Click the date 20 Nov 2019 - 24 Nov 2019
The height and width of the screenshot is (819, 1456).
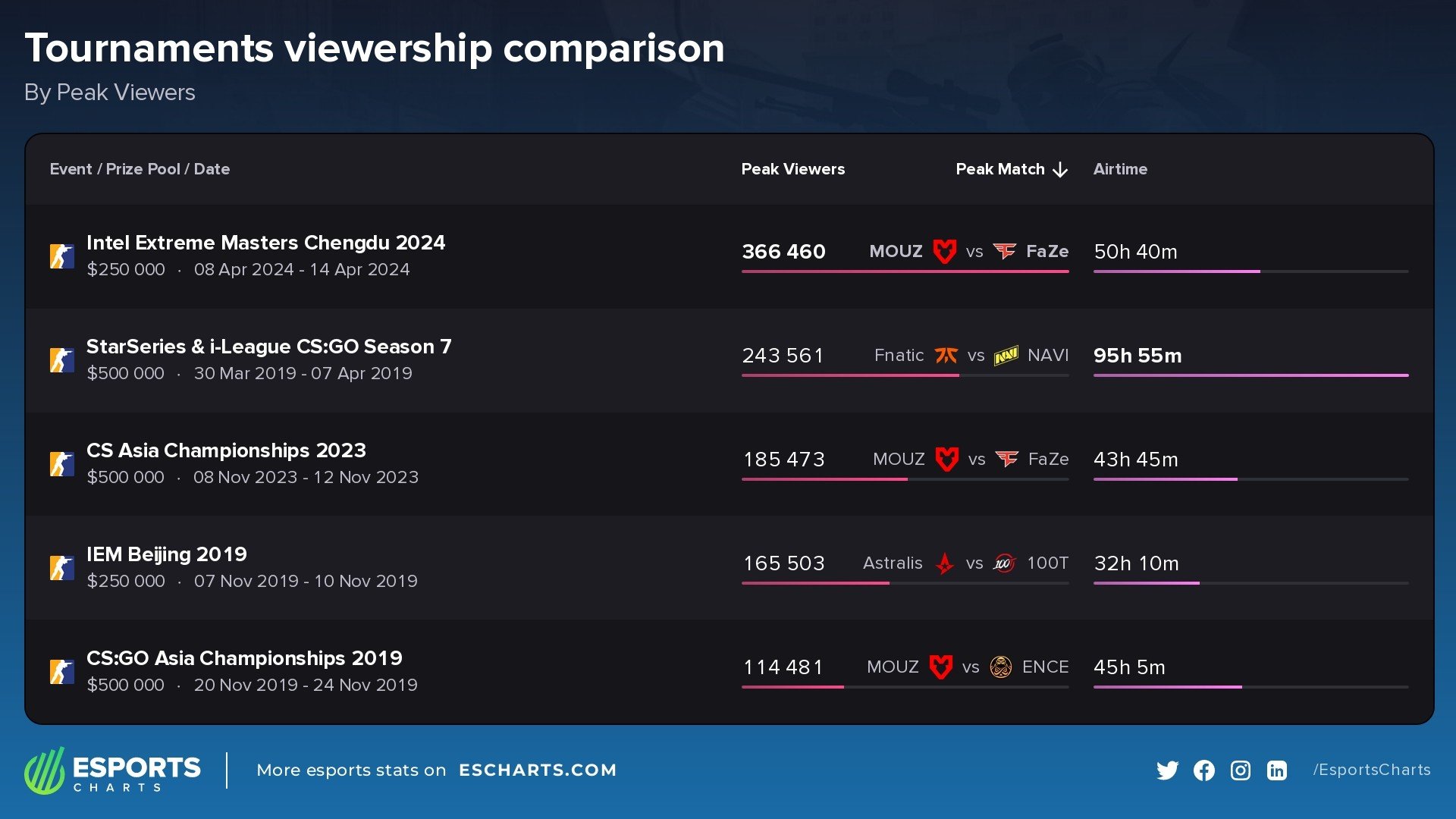[306, 686]
